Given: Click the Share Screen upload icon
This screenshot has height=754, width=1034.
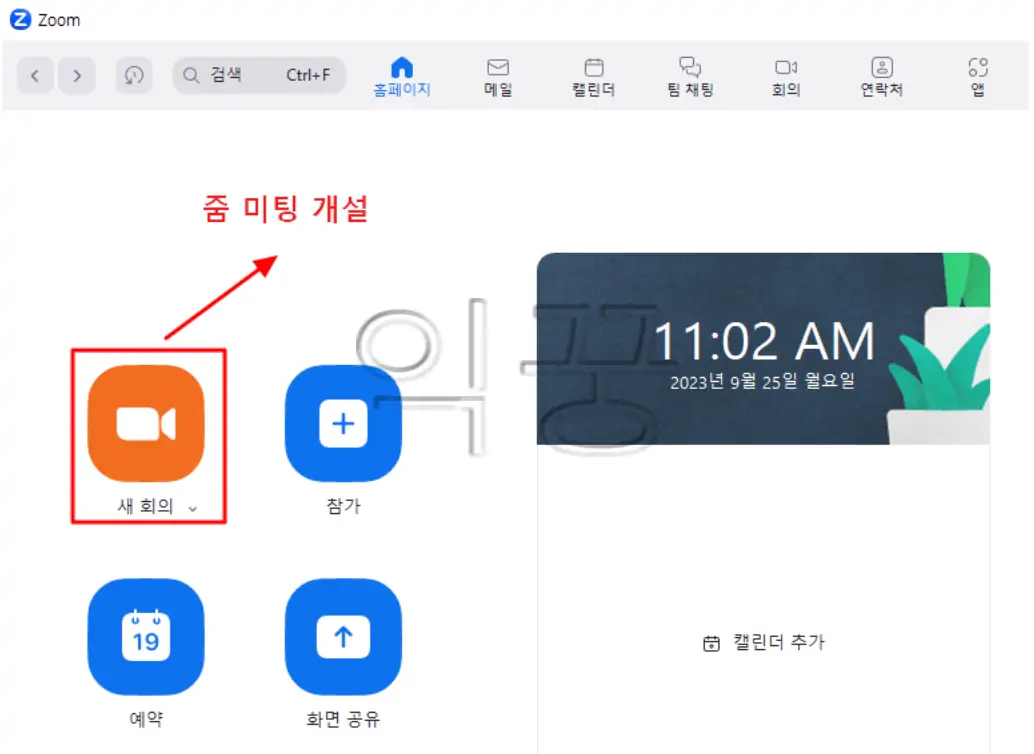Looking at the screenshot, I should click(343, 637).
